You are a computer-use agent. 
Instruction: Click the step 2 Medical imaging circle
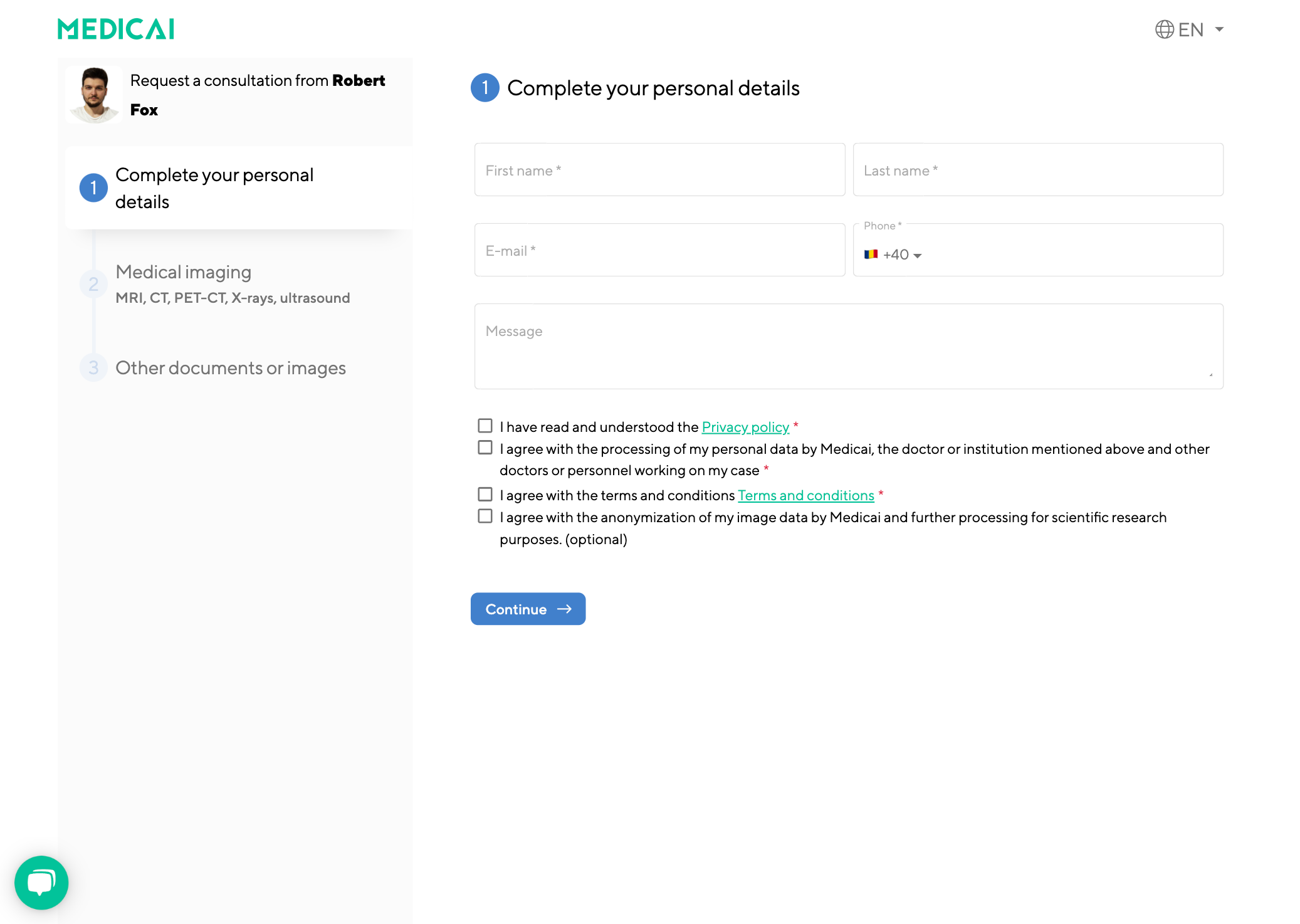(93, 283)
